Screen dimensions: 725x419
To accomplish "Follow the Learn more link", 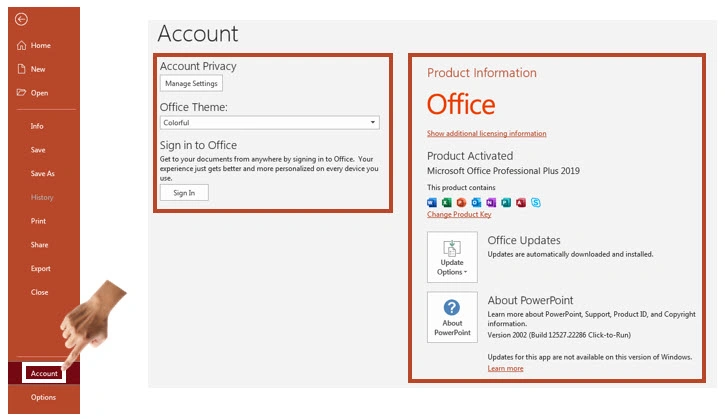I will [x=505, y=368].
